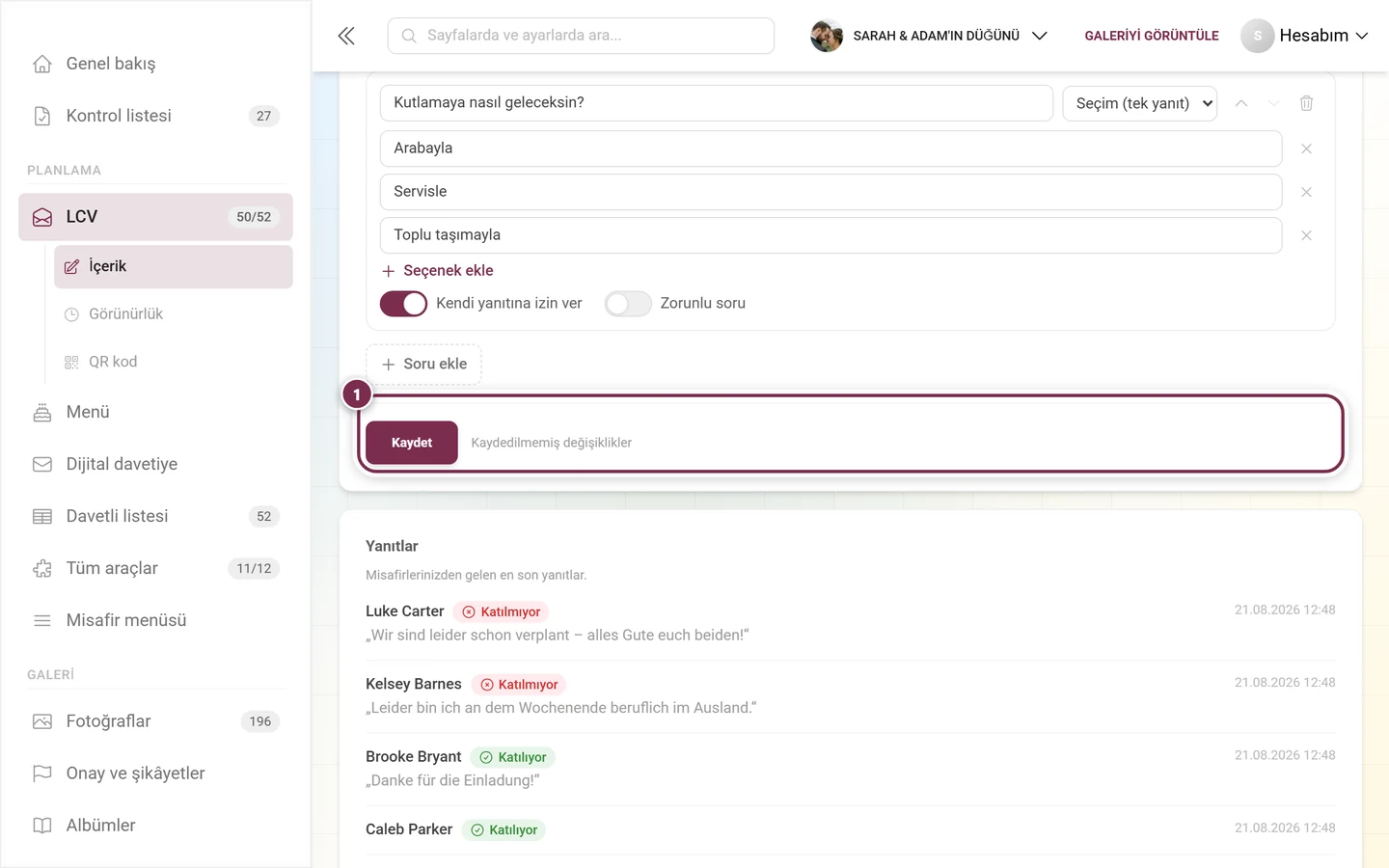Click the search magnifier icon
Viewport: 1389px width, 868px height.
409,36
